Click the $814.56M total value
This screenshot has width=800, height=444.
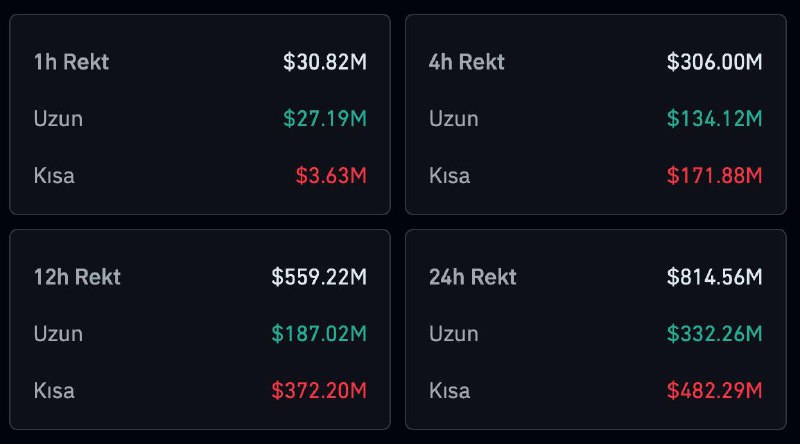pyautogui.click(x=715, y=276)
